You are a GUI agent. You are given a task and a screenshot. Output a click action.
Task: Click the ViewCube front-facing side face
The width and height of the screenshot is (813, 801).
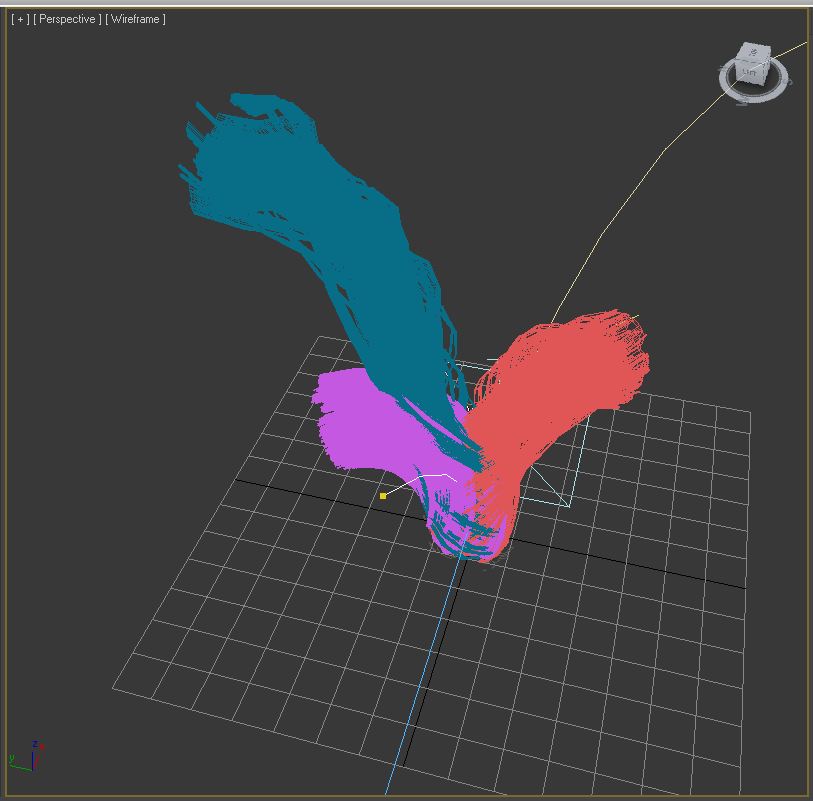click(x=747, y=72)
